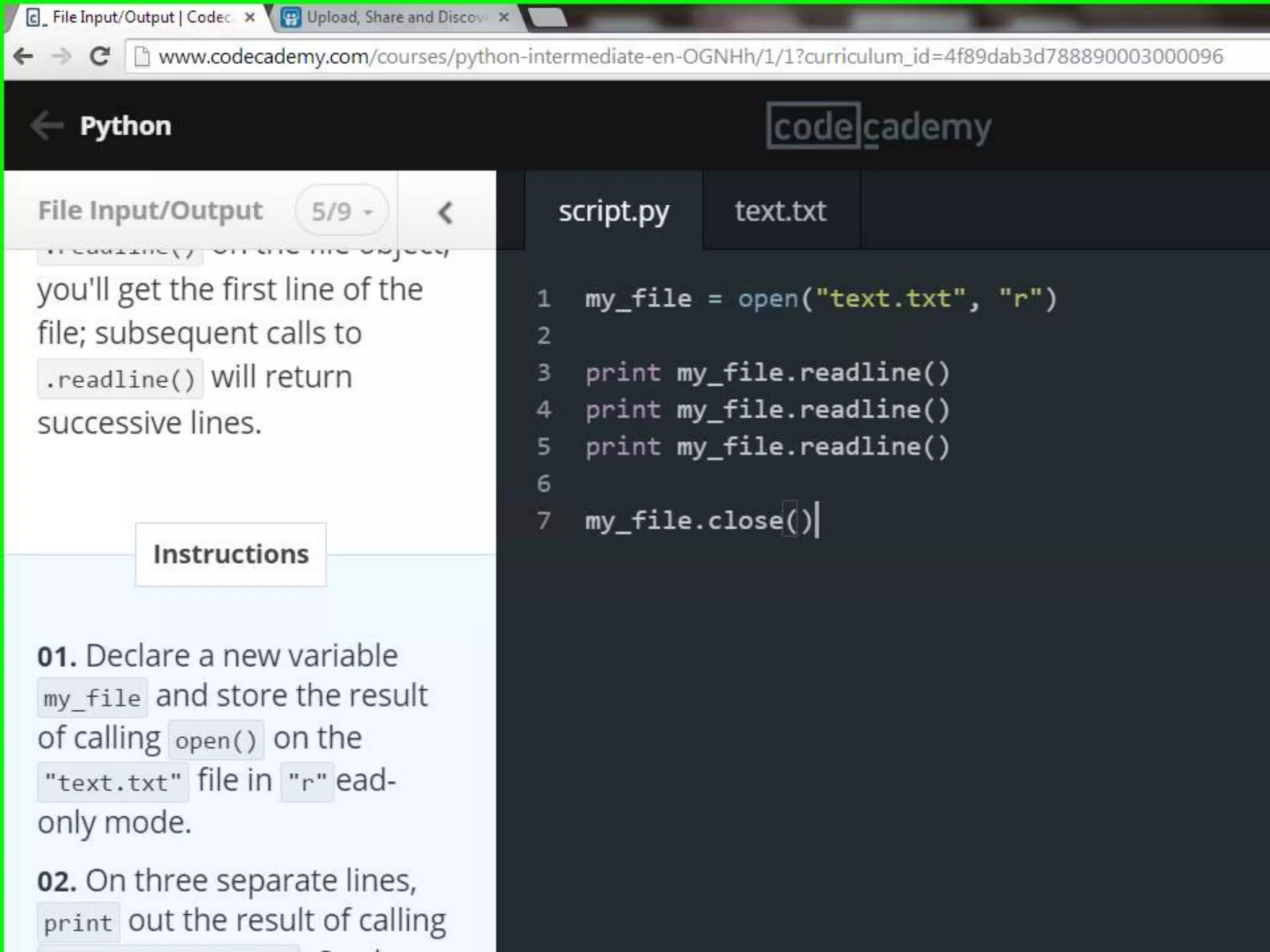The image size is (1270, 952).
Task: Click the page icon in address bar
Action: tap(142, 57)
